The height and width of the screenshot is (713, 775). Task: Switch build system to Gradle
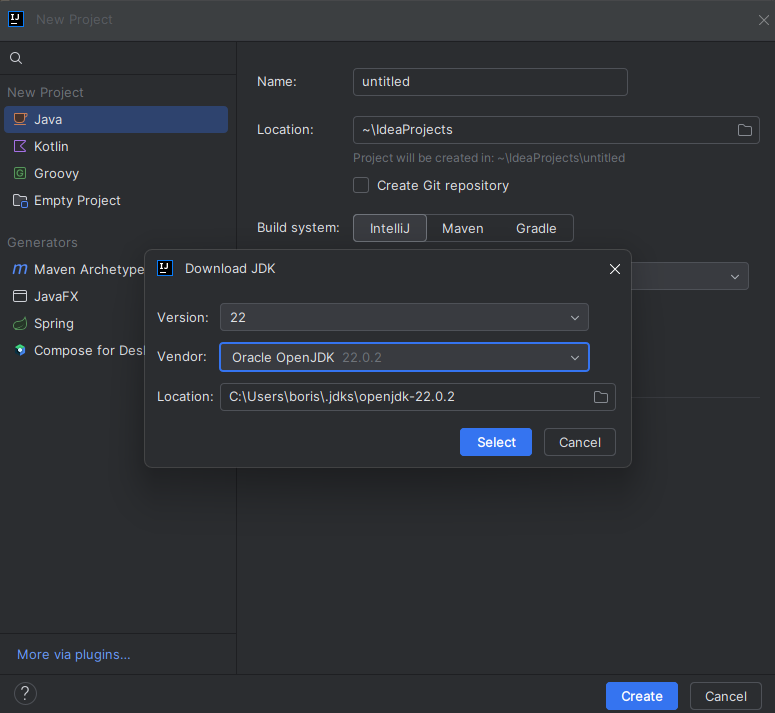point(536,228)
